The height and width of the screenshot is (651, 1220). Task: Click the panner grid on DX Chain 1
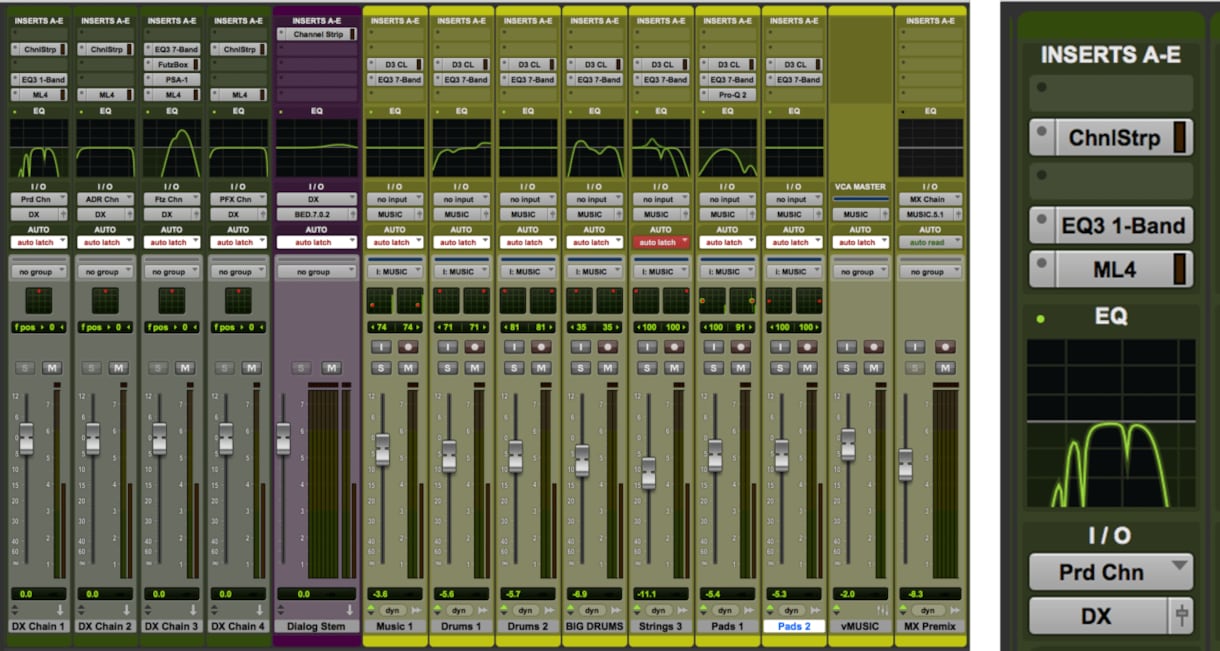click(39, 300)
